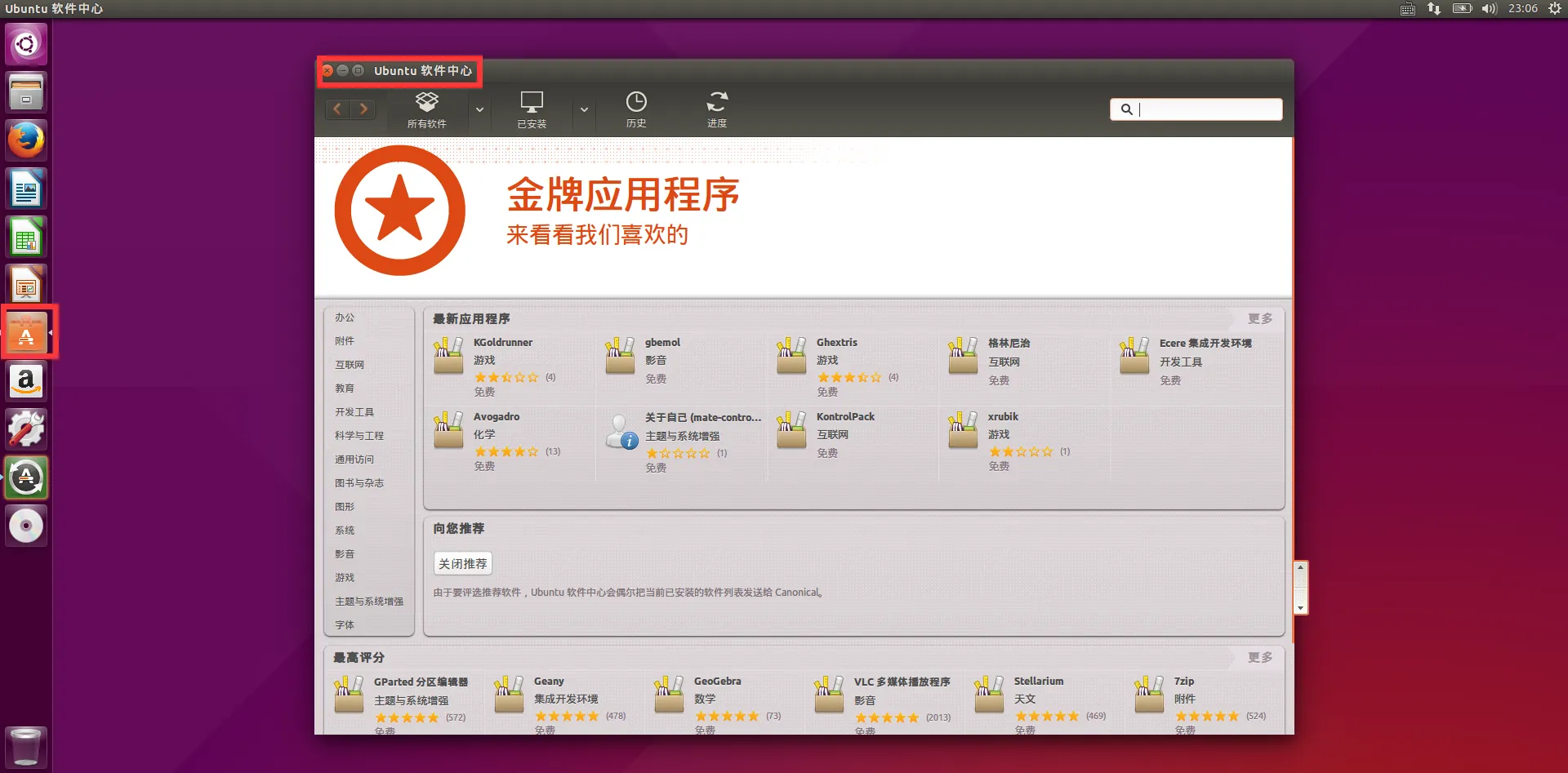1568x773 pixels.
Task: Open the system settings gear icon
Action: [x=26, y=429]
